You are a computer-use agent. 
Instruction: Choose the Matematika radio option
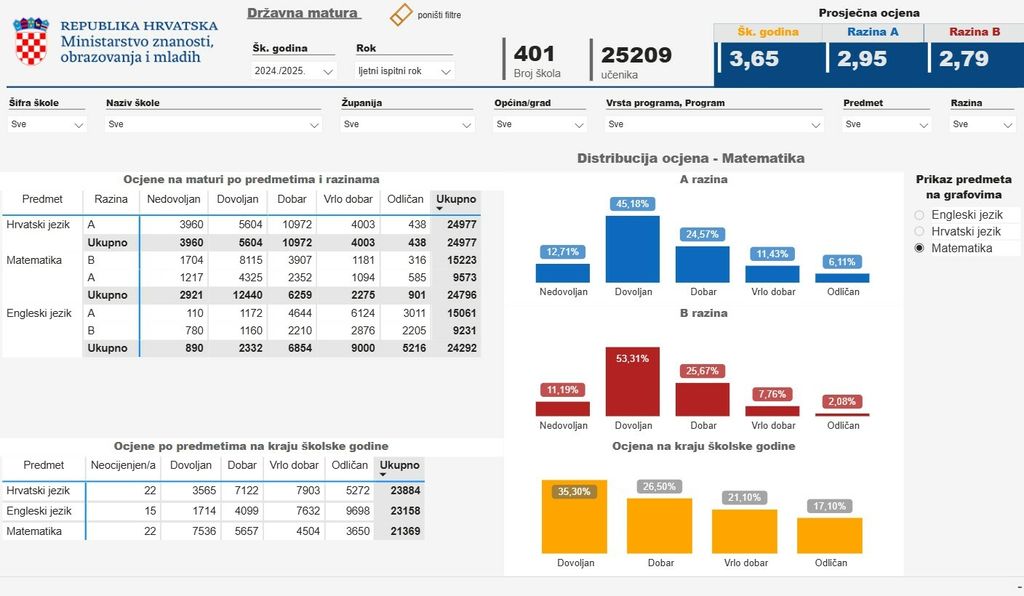(919, 248)
